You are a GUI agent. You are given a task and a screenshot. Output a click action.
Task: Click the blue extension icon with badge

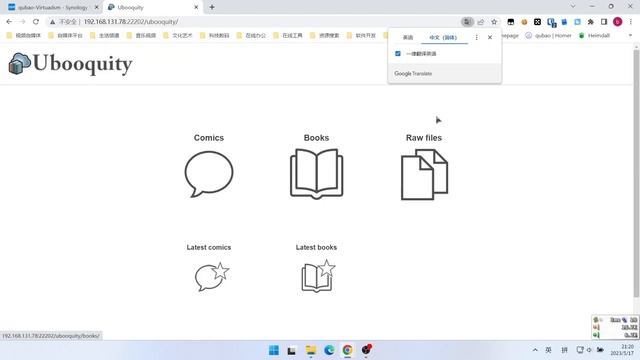coord(551,22)
